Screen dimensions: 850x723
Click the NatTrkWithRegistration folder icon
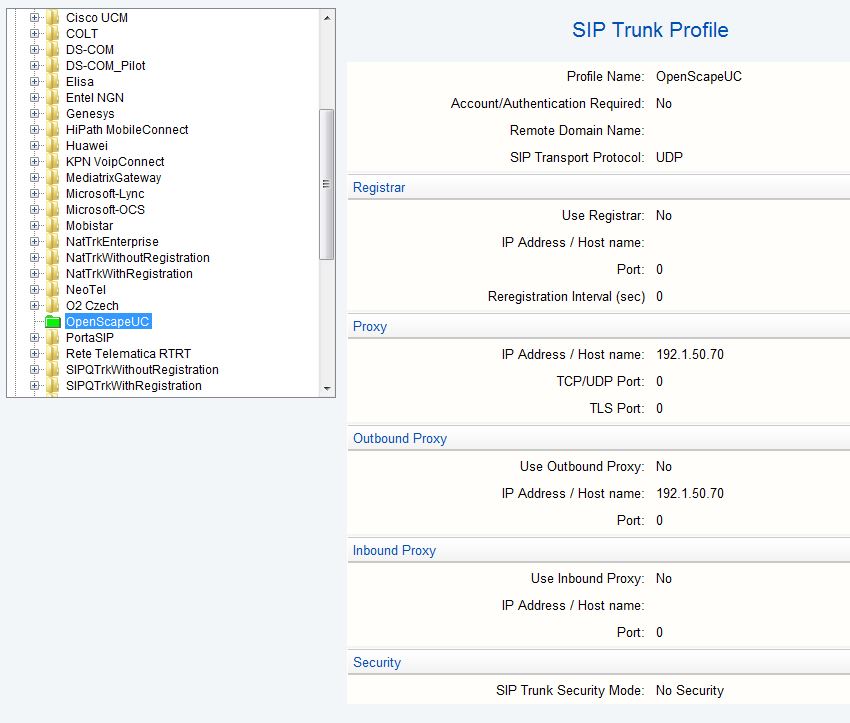(x=53, y=274)
